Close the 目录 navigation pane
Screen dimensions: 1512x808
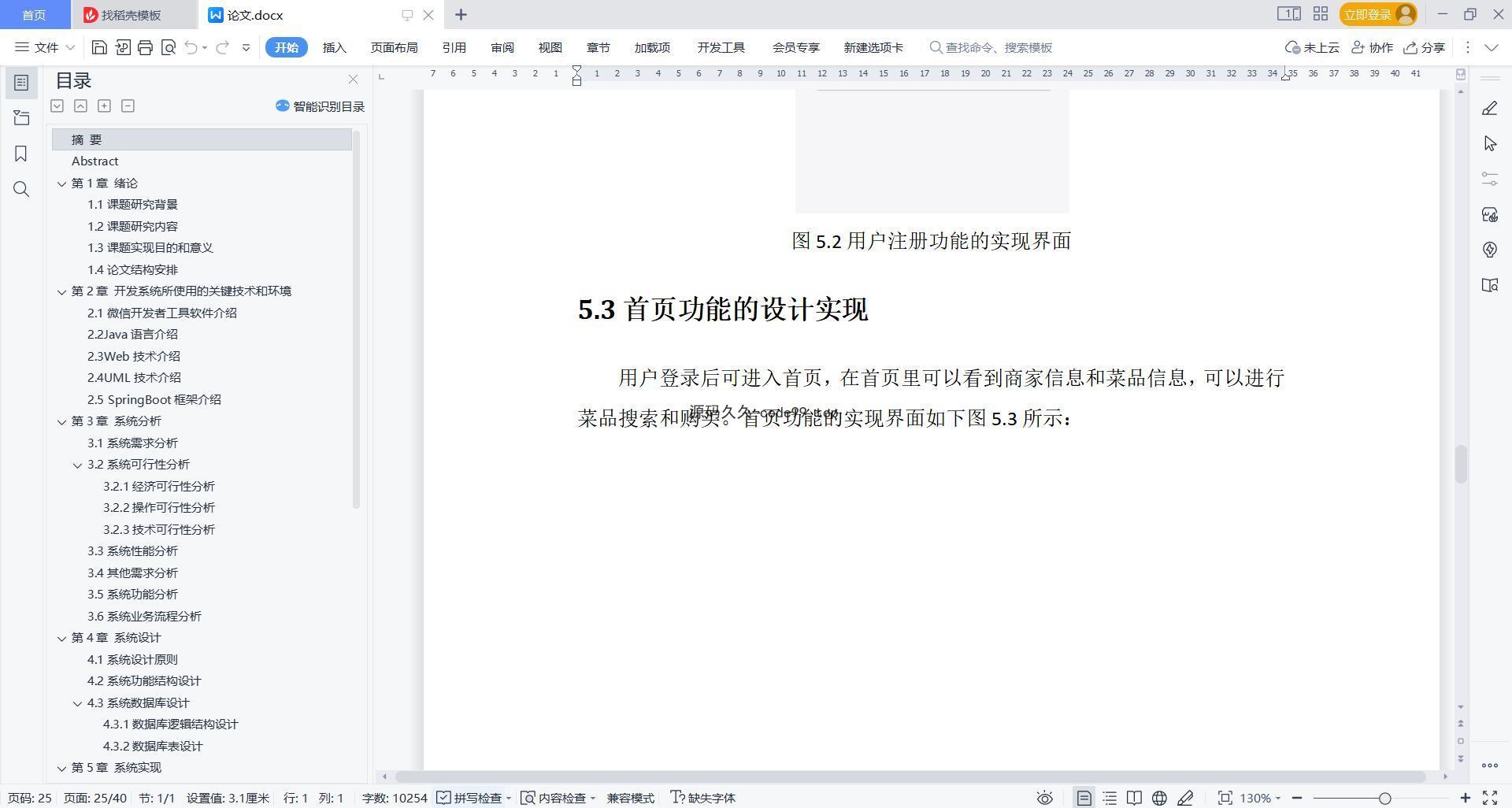click(353, 80)
